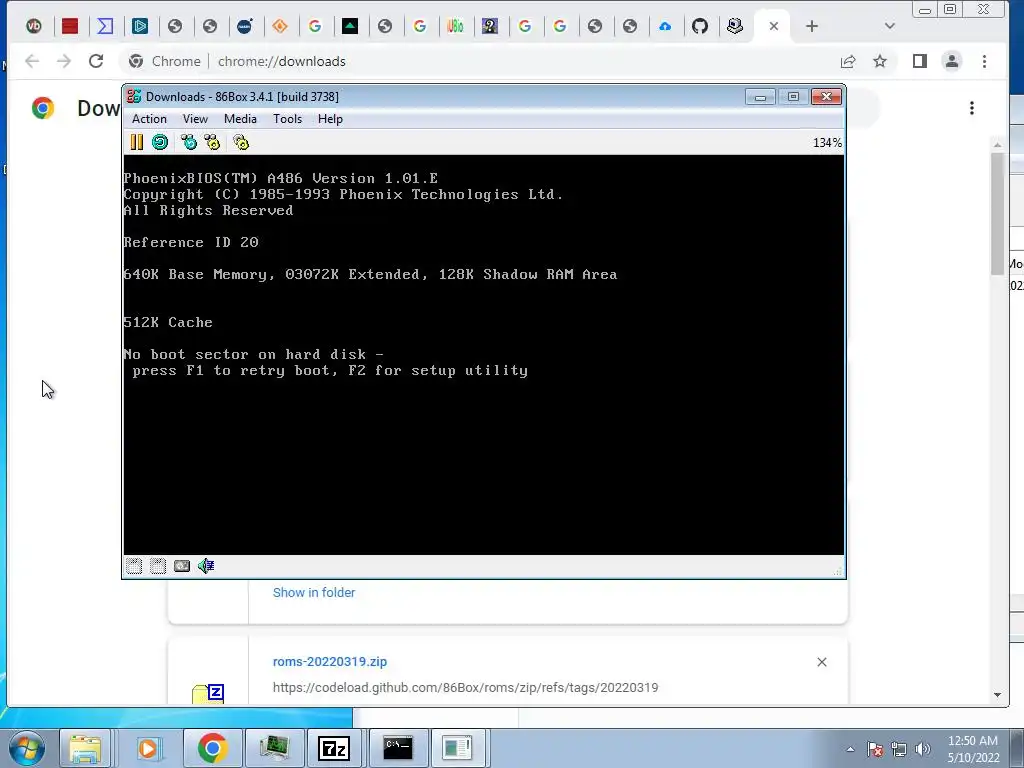
Task: Open a new Chrome tab
Action: point(812,26)
